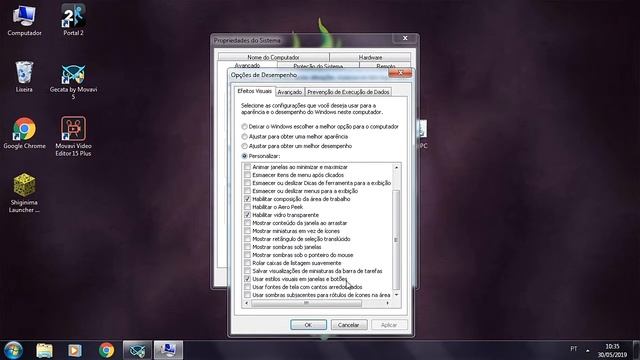Viewport: 640px width, 360px height.
Task: Click the list's scroll up arrow
Action: pyautogui.click(x=396, y=167)
